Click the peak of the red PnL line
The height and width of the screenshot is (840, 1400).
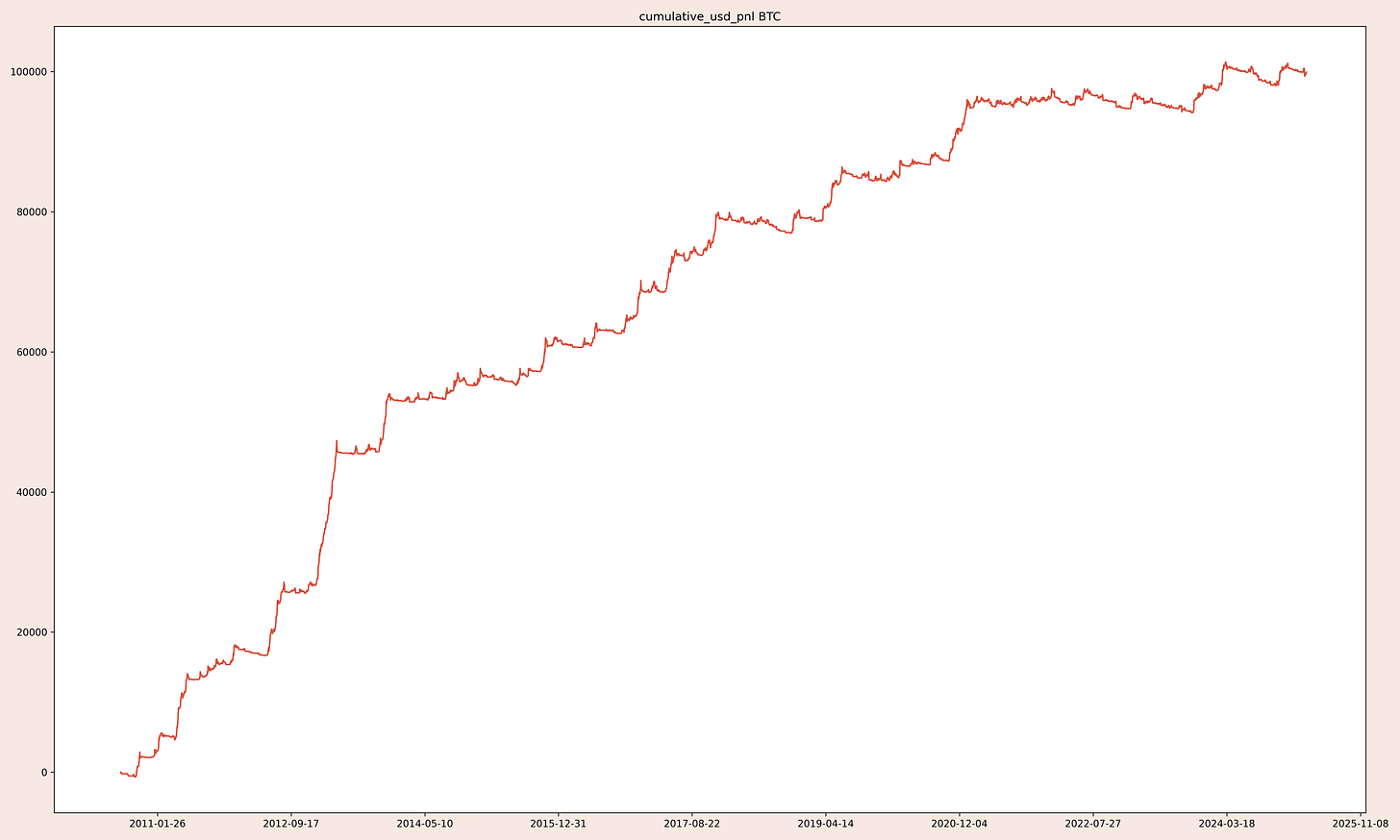1225,62
